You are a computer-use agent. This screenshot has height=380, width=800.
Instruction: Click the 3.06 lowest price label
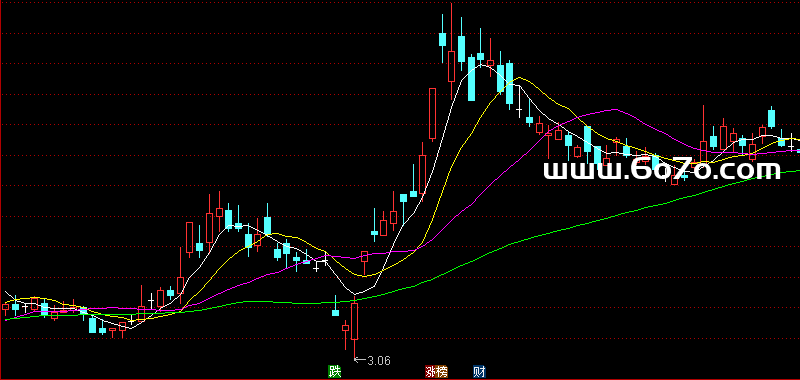pos(379,361)
